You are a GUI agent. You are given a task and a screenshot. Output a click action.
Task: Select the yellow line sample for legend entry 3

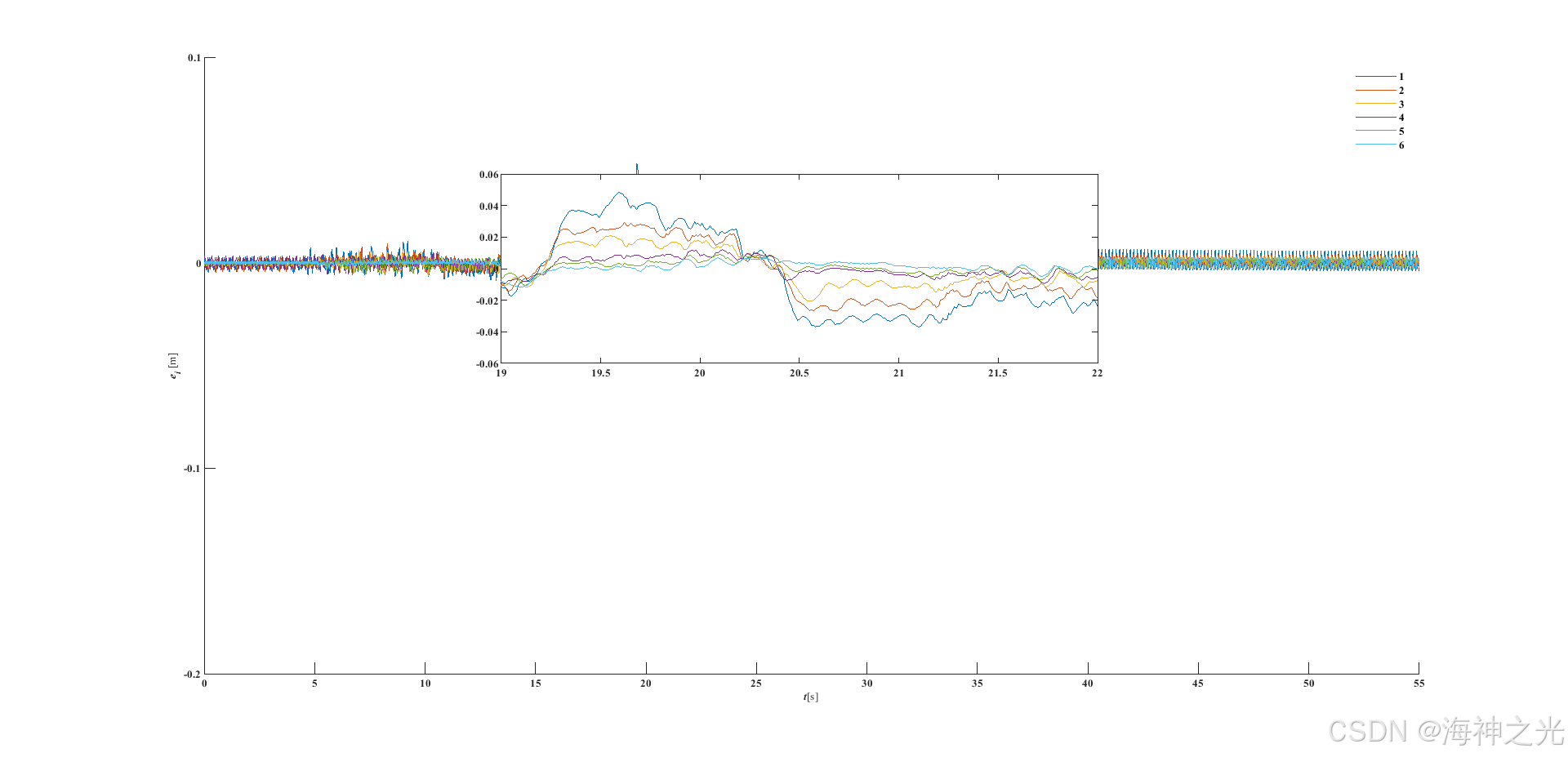(1376, 104)
